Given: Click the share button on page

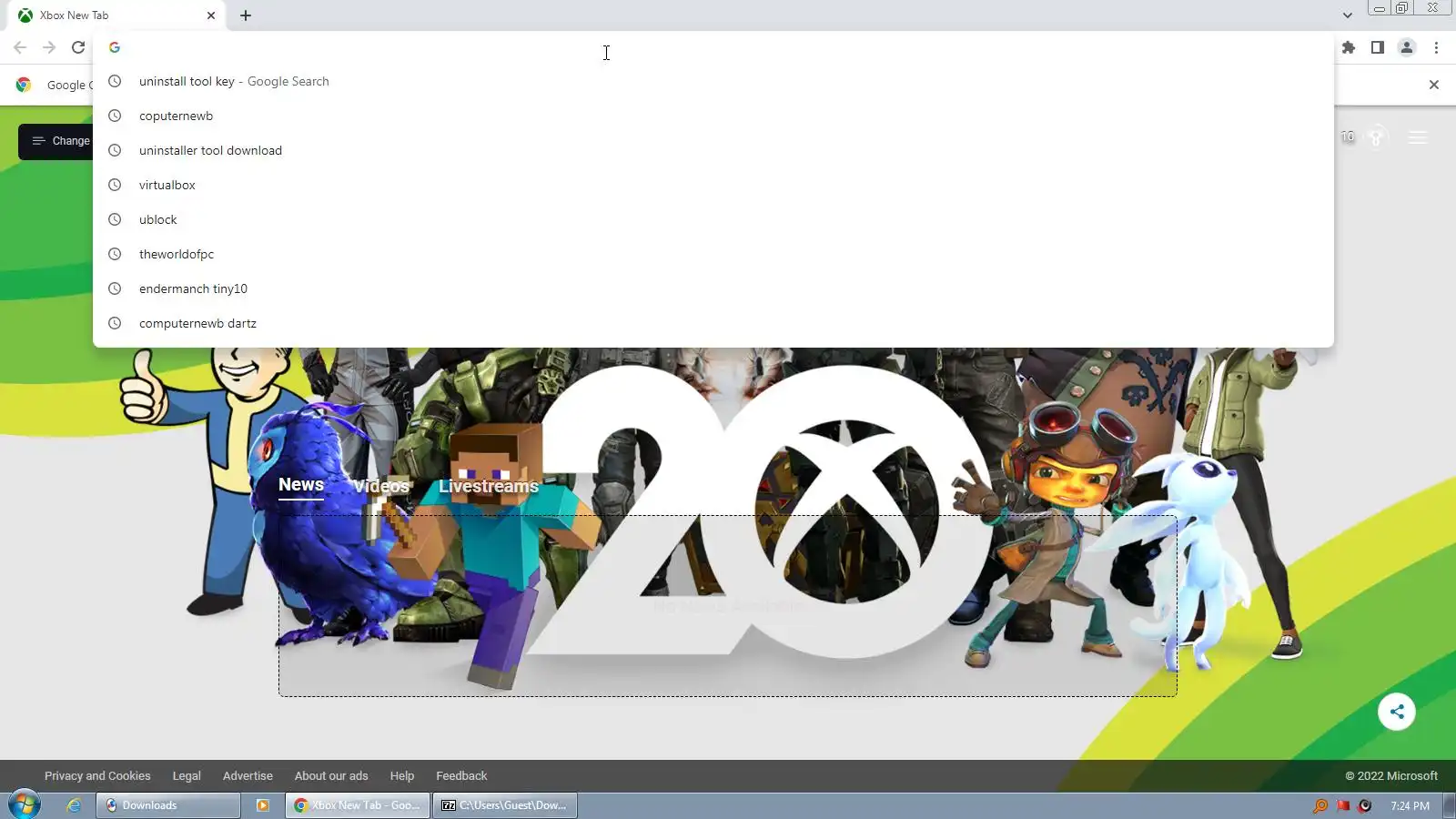Looking at the screenshot, I should (1397, 712).
